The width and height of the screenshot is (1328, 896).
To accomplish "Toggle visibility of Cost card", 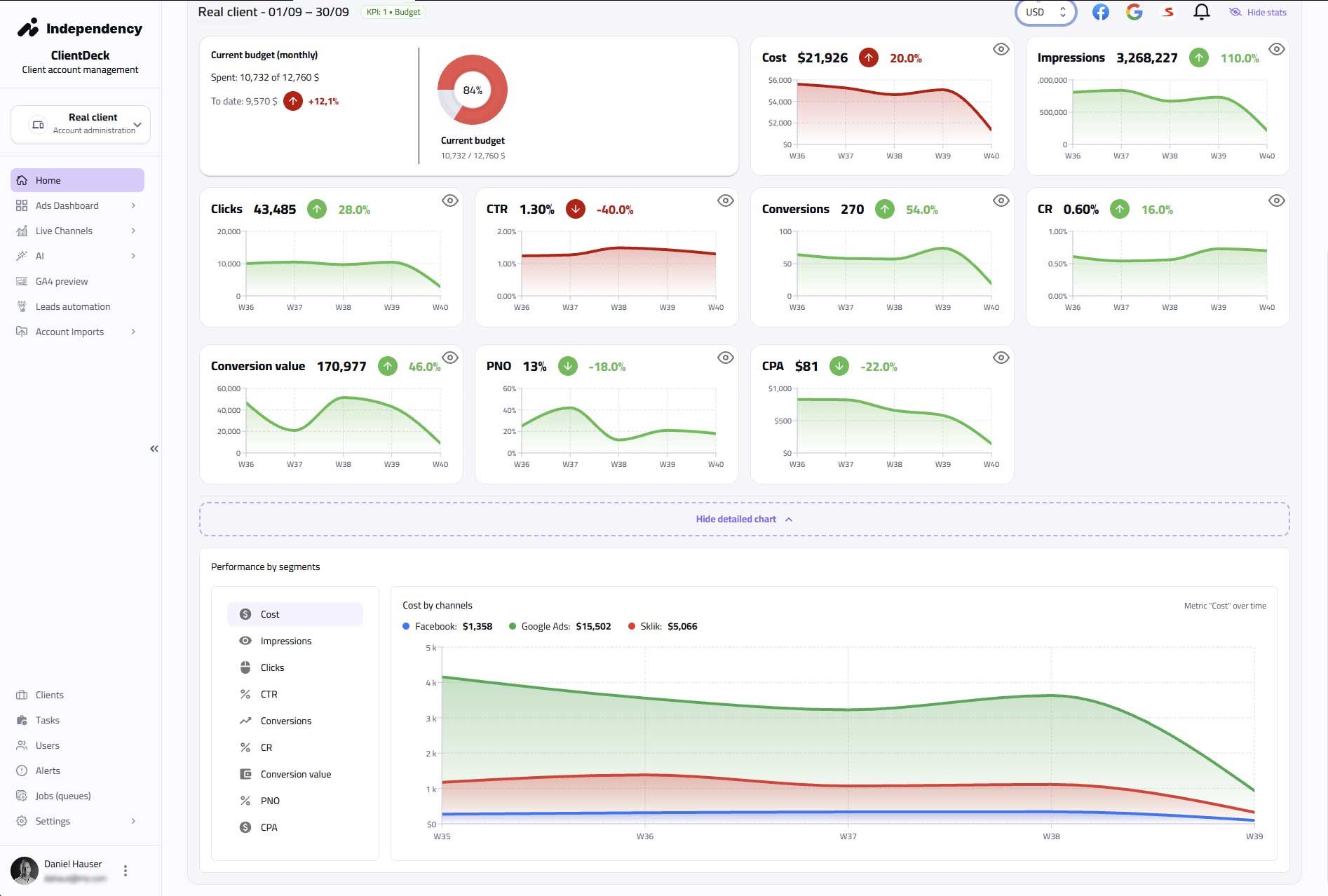I will click(x=1001, y=49).
